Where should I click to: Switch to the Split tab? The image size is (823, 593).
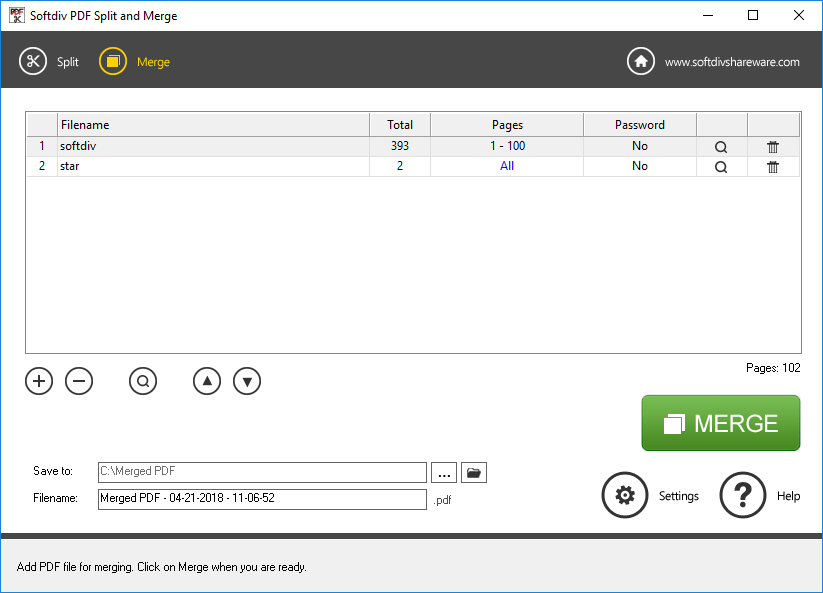click(x=50, y=62)
